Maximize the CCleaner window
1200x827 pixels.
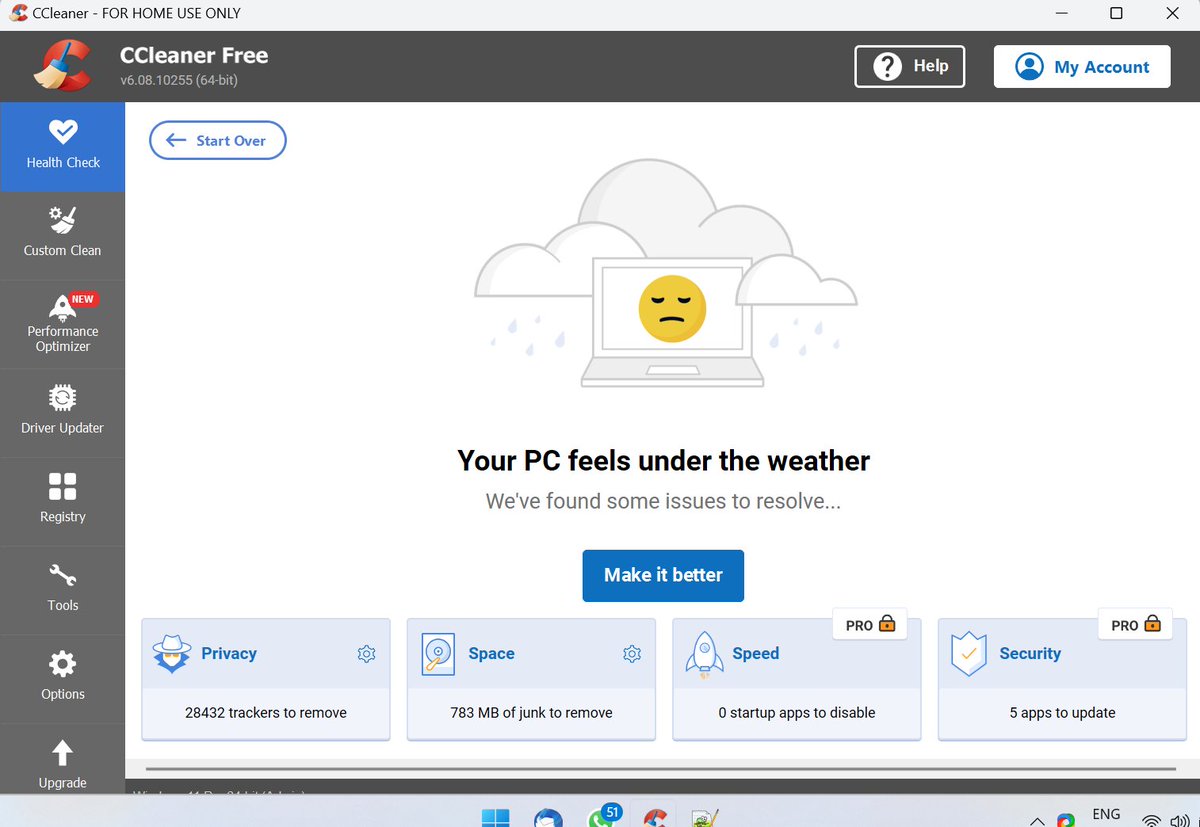pyautogui.click(x=1116, y=14)
